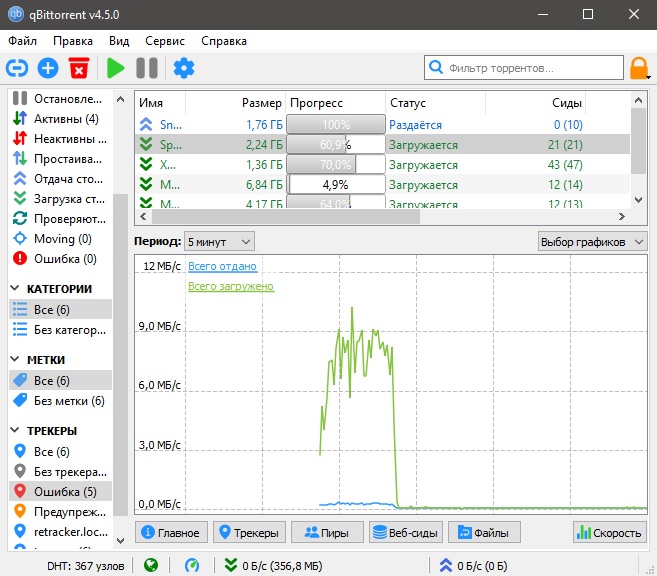Image resolution: width=657 pixels, height=576 pixels.
Task: Click the Трекеры tab button
Action: click(250, 533)
